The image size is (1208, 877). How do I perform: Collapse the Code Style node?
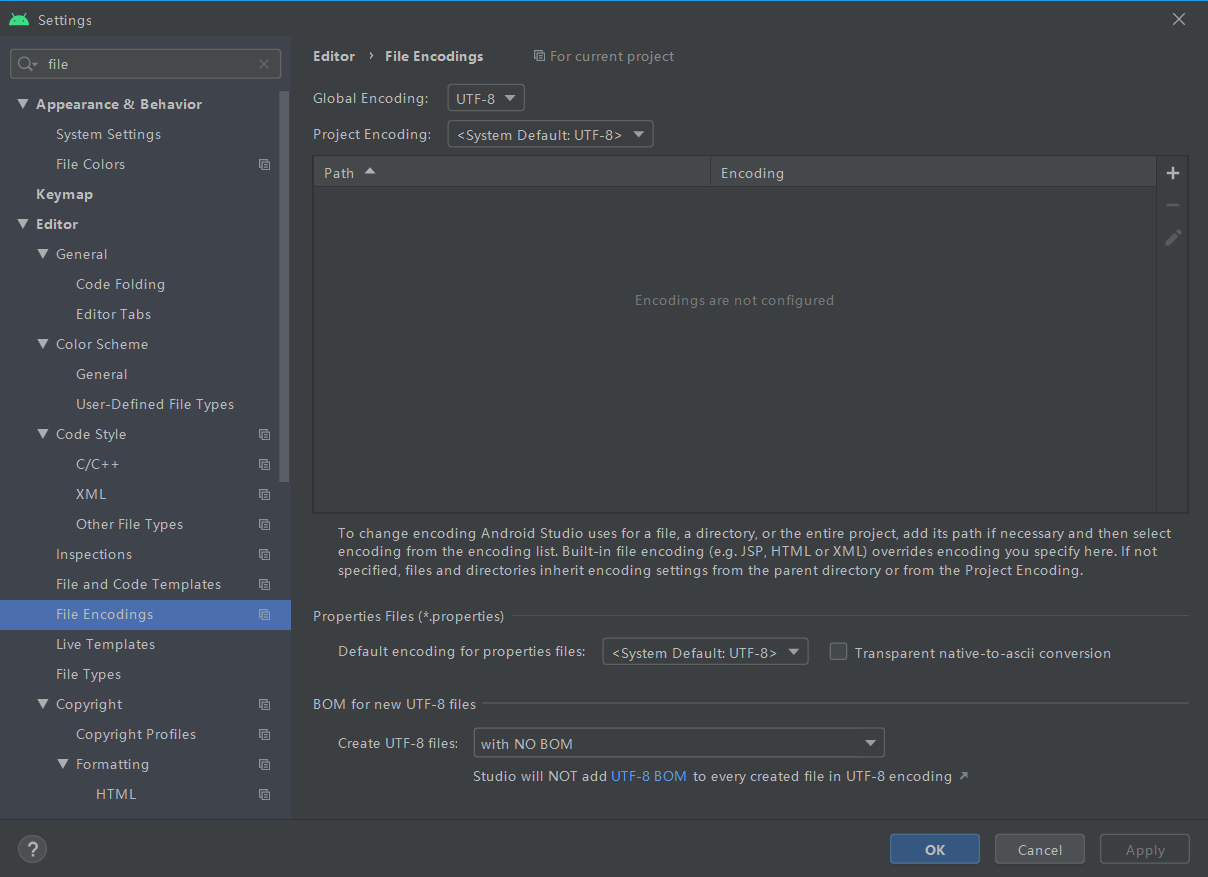(43, 434)
